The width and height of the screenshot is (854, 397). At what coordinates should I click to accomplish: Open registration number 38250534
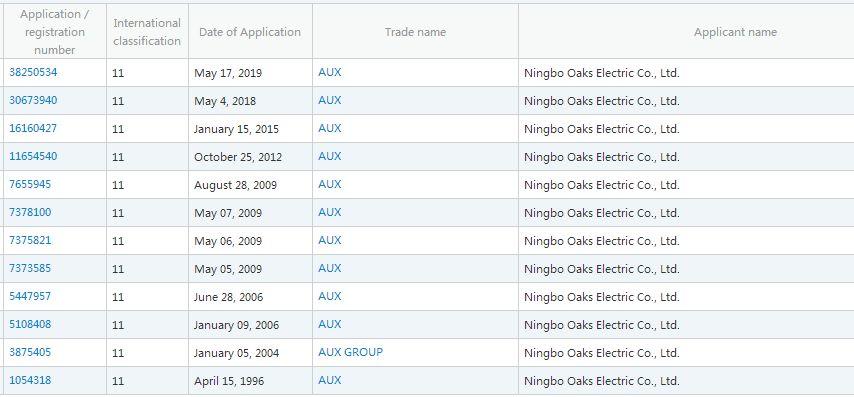(x=33, y=72)
